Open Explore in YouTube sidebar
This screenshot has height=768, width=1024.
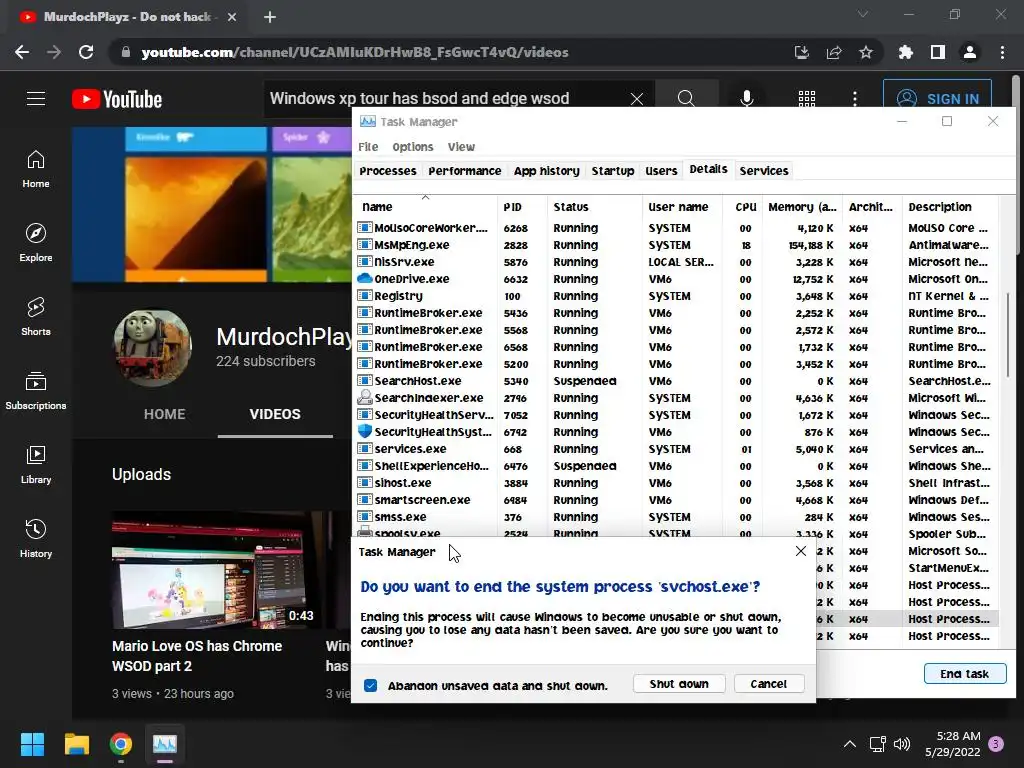coord(36,243)
